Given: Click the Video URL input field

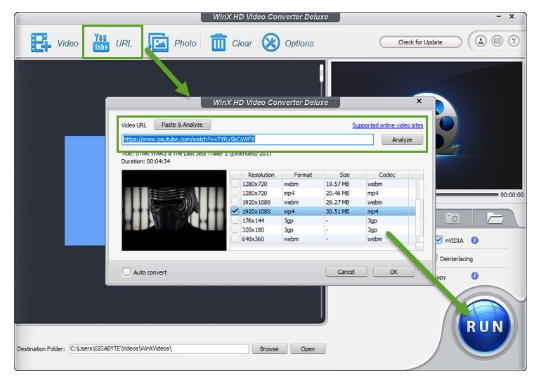Looking at the screenshot, I should (248, 139).
